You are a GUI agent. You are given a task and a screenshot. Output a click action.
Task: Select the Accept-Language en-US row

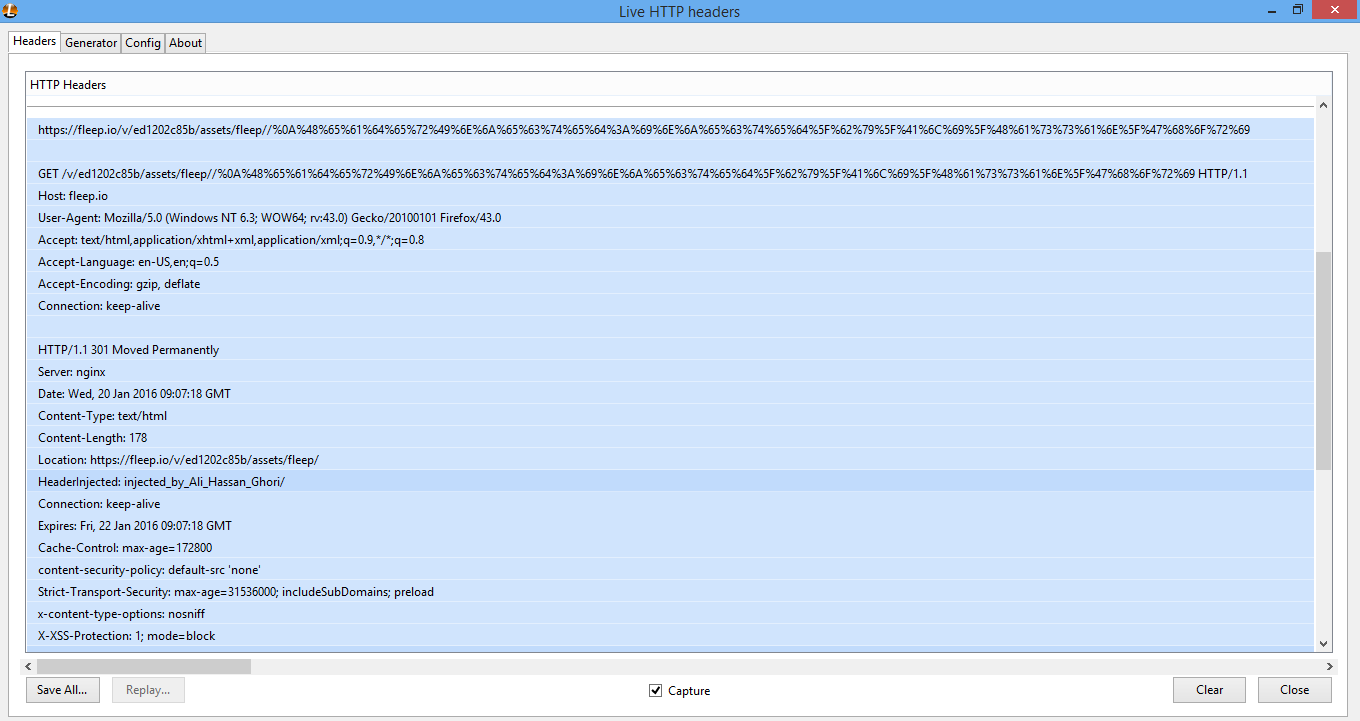671,261
